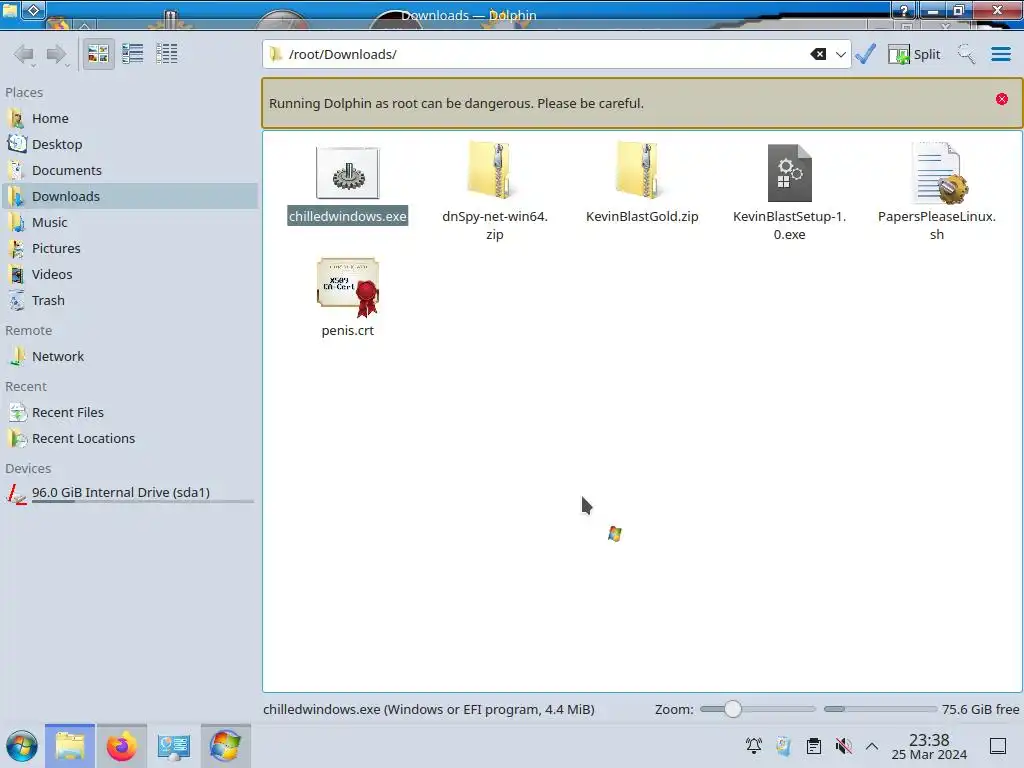Launch Firefox from the taskbar
The width and height of the screenshot is (1024, 768).
tap(121, 746)
